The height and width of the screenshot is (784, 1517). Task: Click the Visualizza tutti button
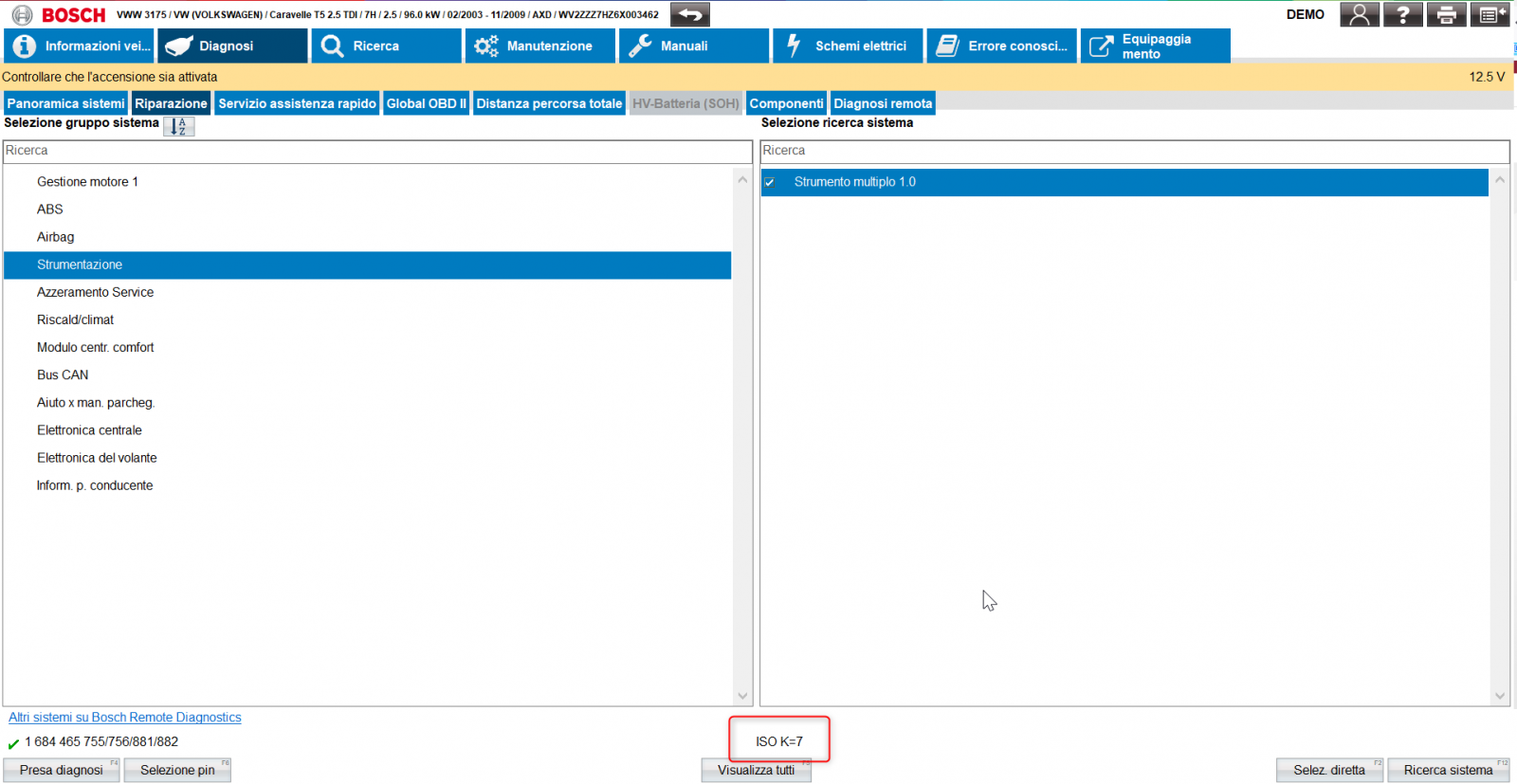point(757,770)
